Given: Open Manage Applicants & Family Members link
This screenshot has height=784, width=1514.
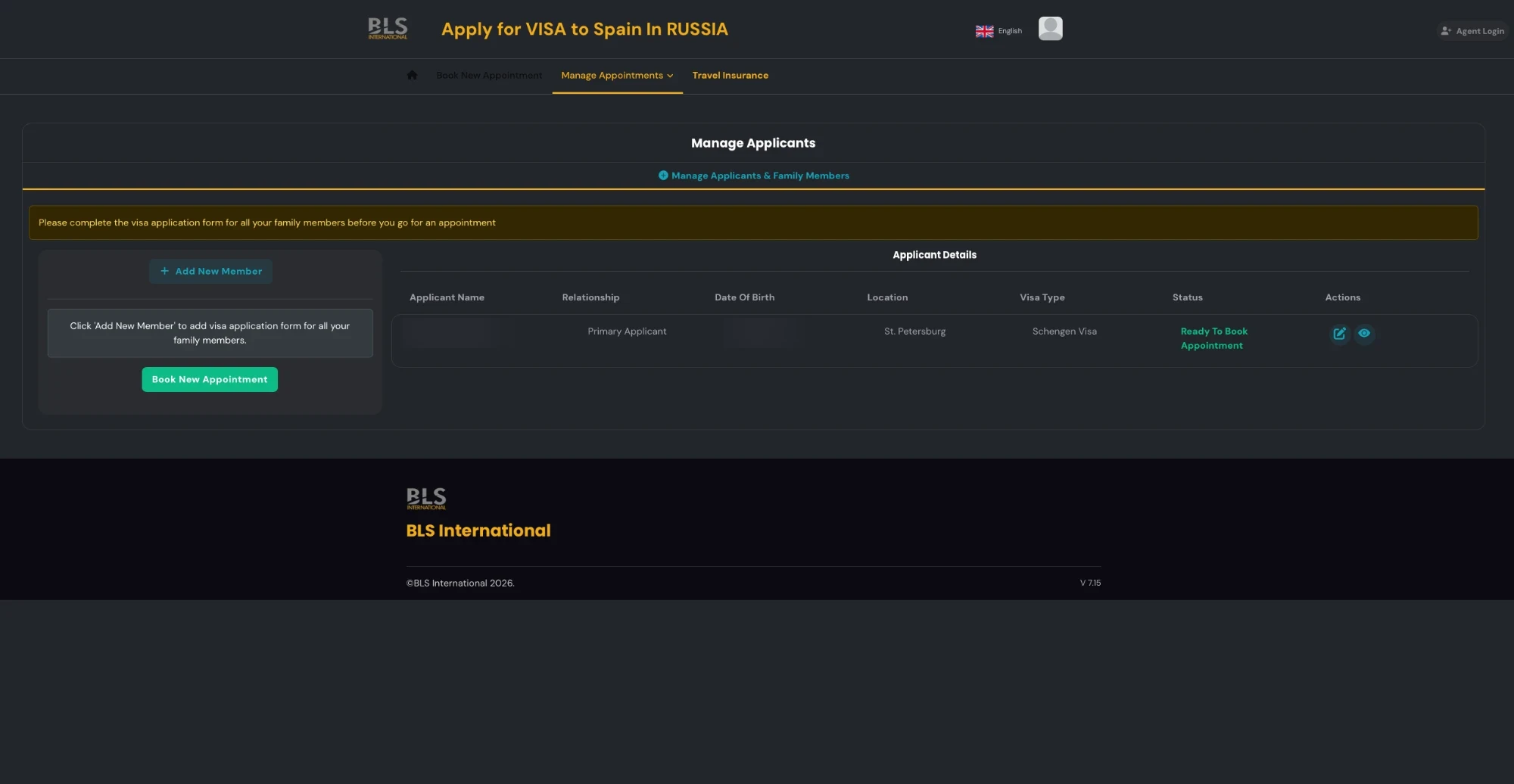Looking at the screenshot, I should (753, 176).
